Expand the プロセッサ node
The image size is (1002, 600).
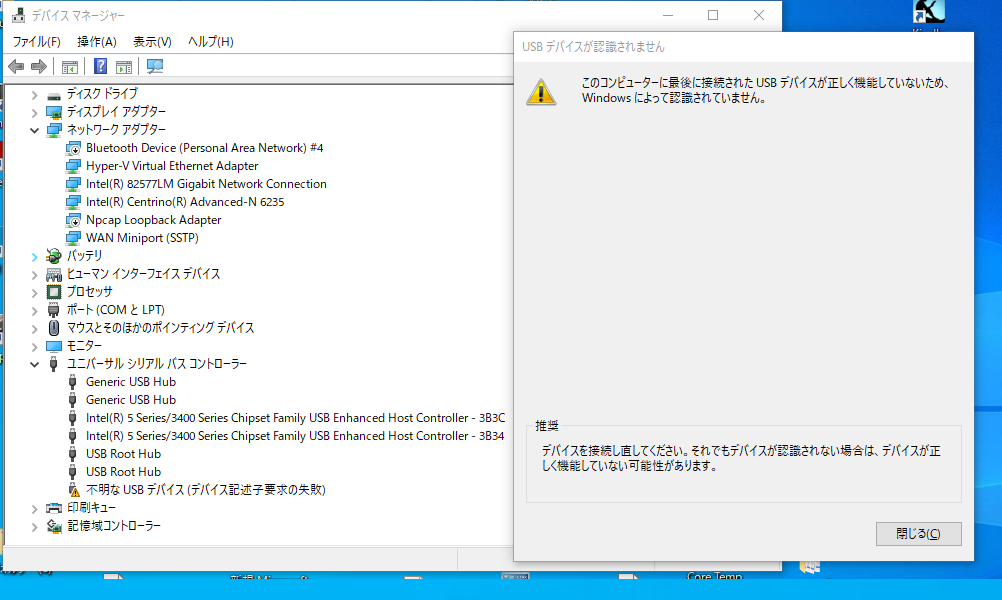(35, 293)
